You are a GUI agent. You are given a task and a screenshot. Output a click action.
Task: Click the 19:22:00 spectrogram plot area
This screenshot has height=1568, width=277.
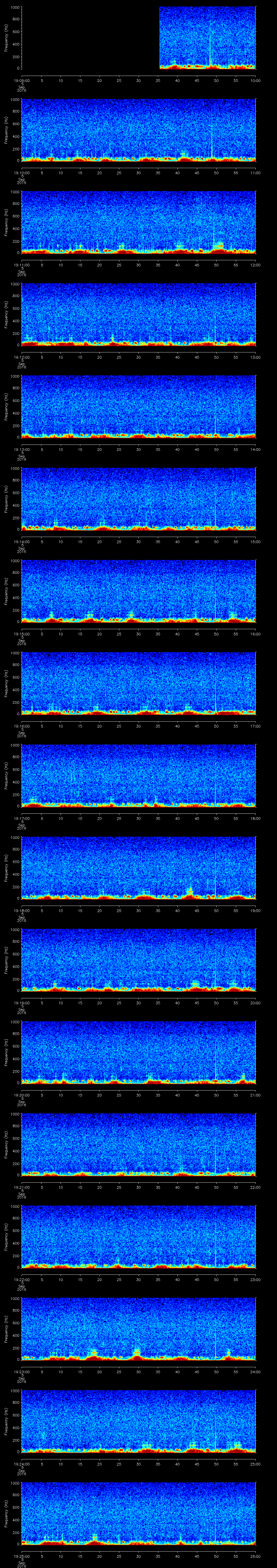[x=139, y=1236]
